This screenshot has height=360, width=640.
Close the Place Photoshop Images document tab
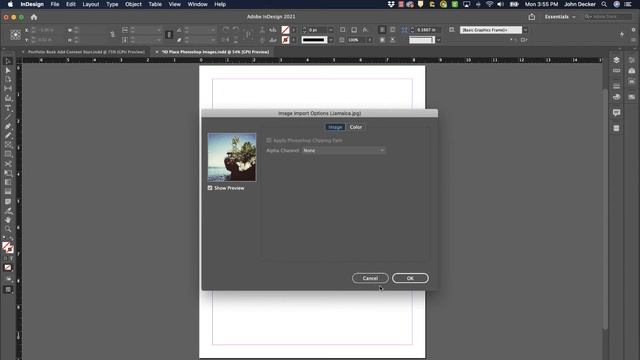157,52
